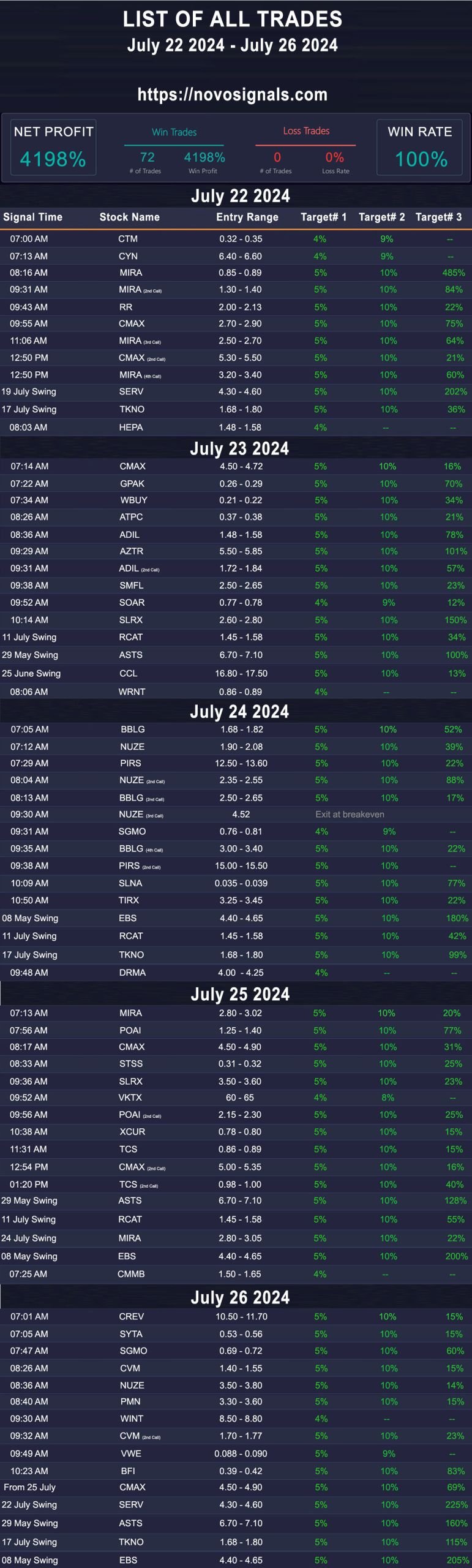This screenshot has height=1568, width=472.
Task: Select the 19 July Swing SERV row
Action: pos(236,391)
